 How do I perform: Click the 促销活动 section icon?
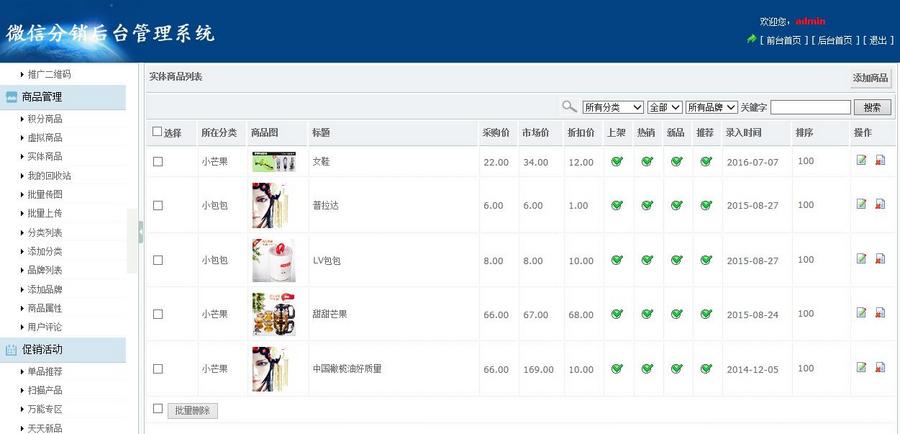click(x=11, y=350)
